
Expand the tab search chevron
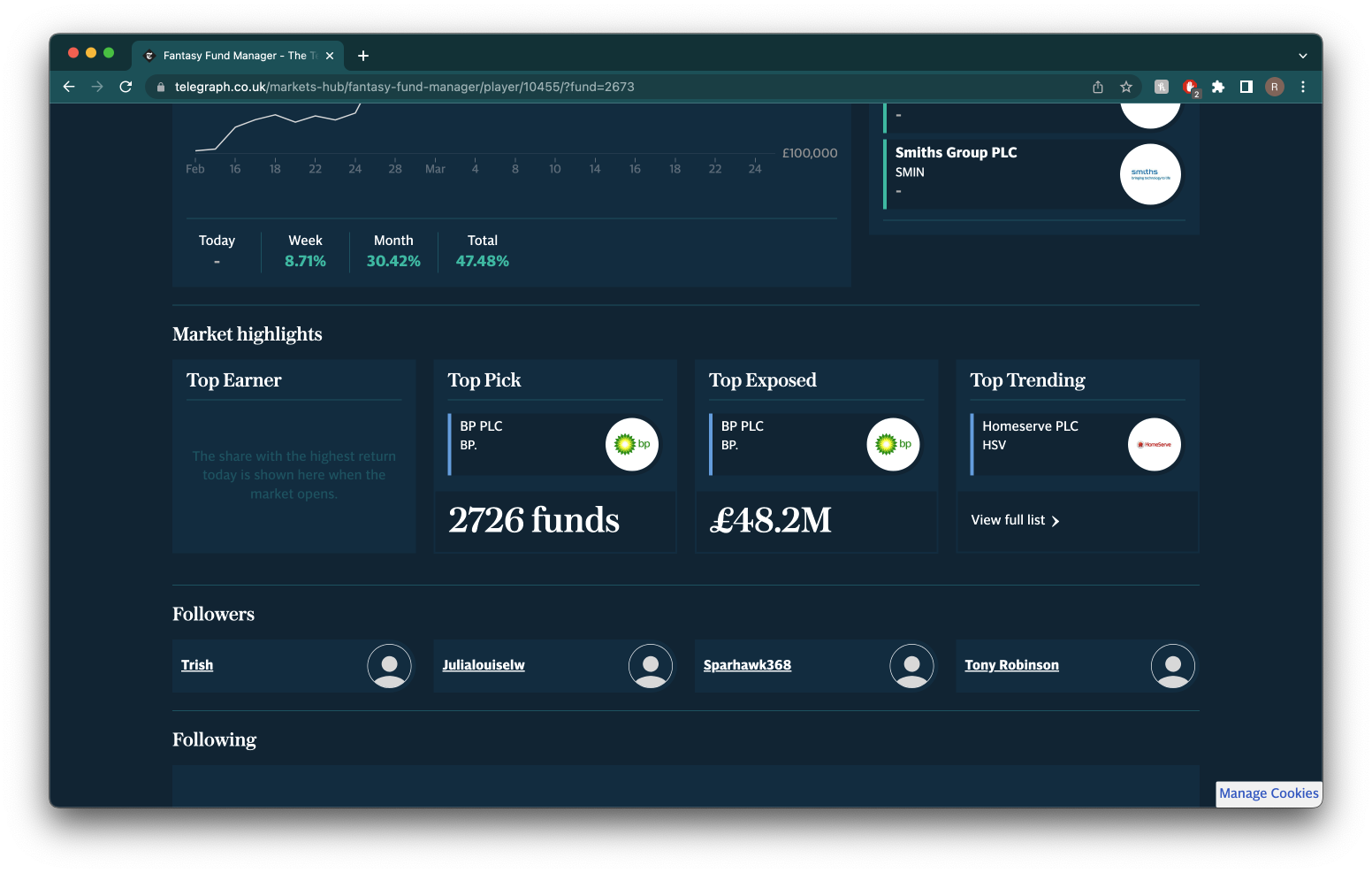click(x=1302, y=56)
